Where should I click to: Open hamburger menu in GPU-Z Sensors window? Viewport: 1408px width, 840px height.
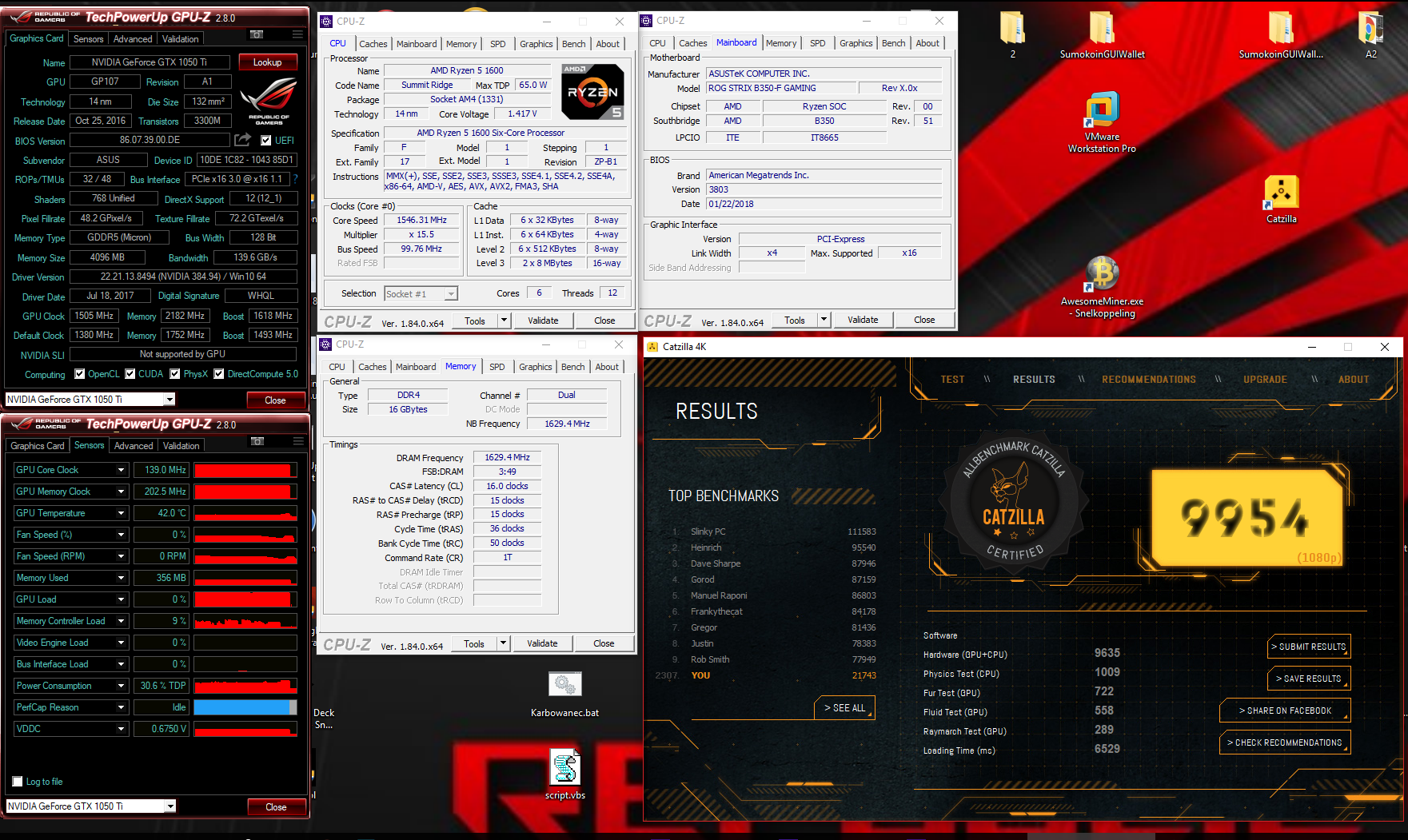pyautogui.click(x=298, y=441)
